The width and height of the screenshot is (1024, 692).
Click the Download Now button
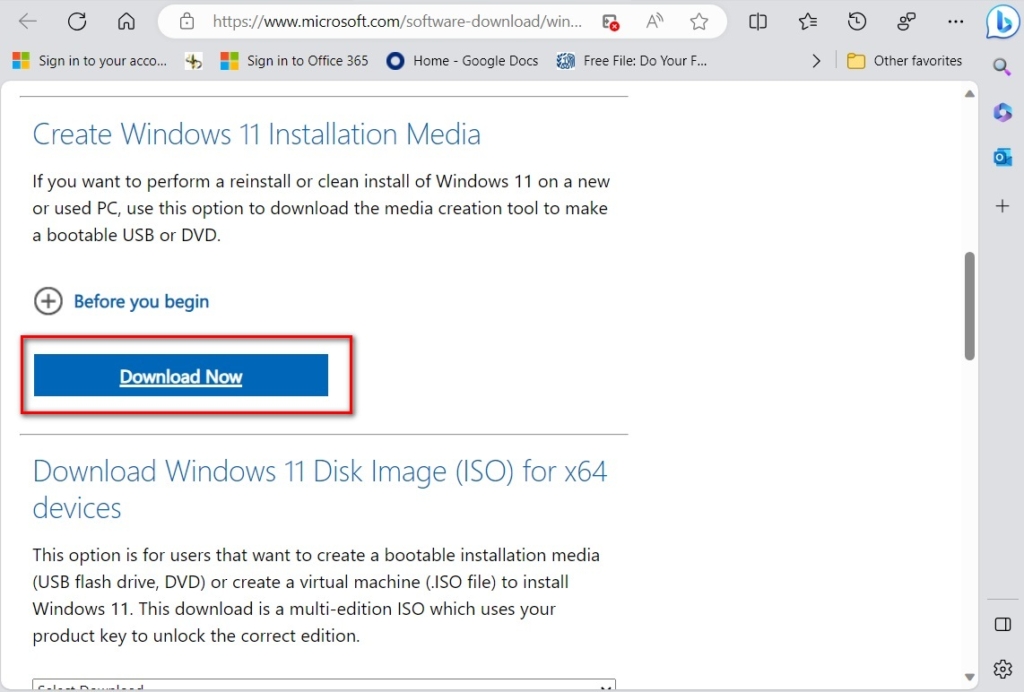181,376
